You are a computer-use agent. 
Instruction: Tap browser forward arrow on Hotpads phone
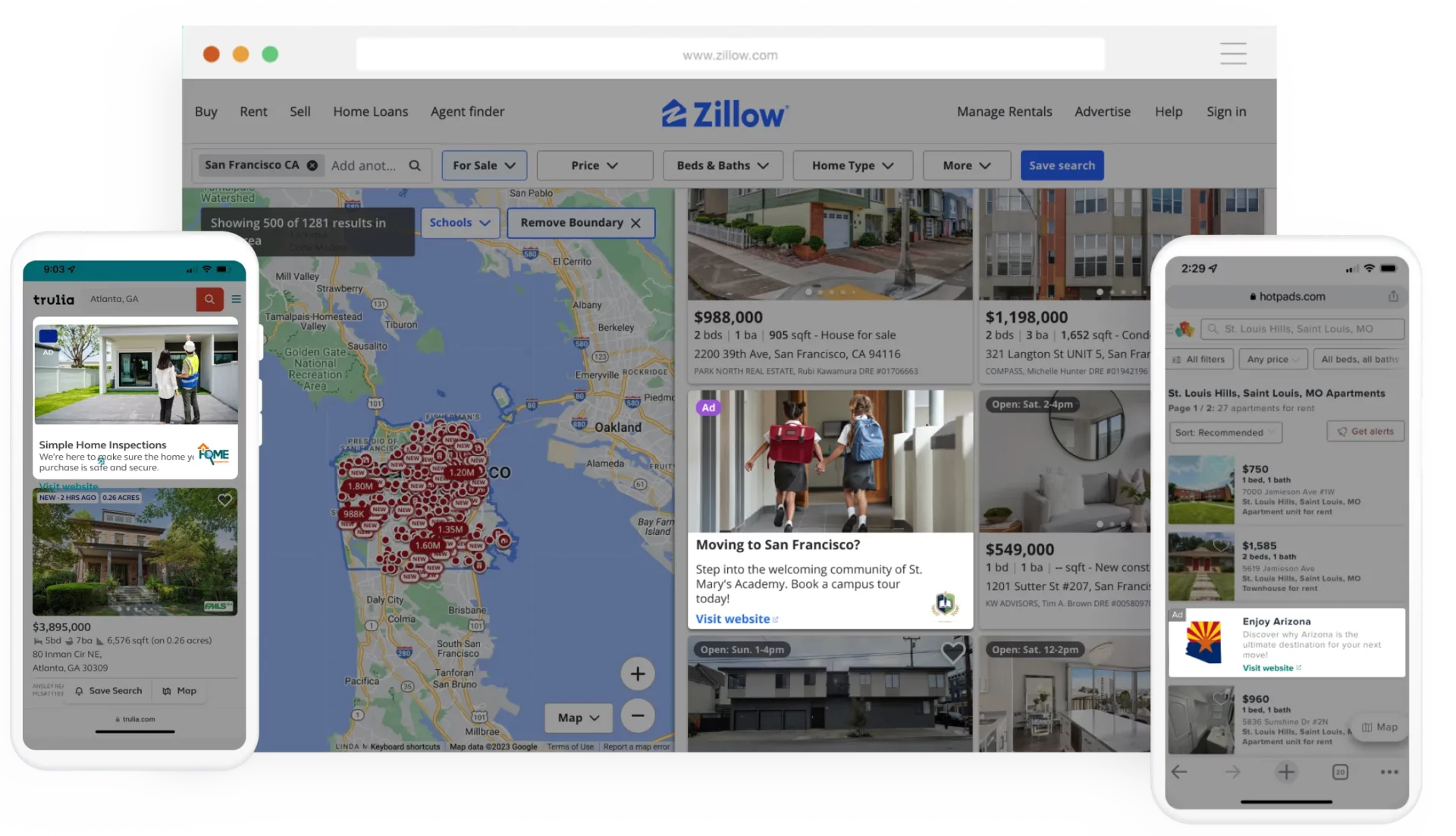coord(1232,772)
